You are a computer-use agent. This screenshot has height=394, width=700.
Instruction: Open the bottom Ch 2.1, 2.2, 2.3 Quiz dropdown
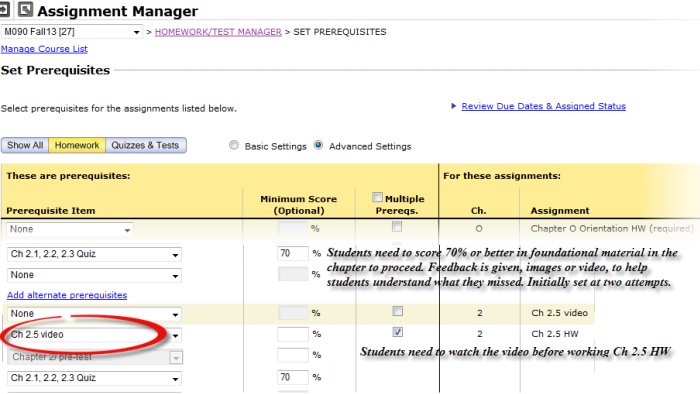click(x=94, y=378)
